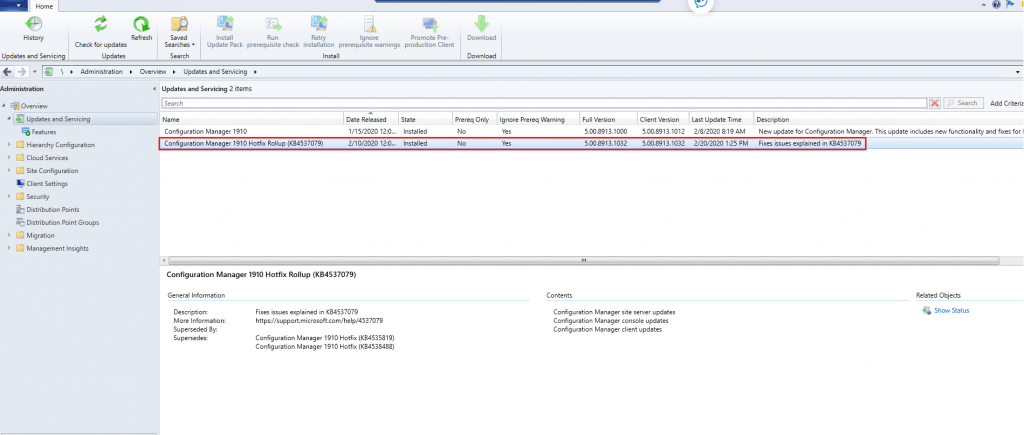Click the support.microsoft.com/help/4537079 URL
The width and height of the screenshot is (1024, 435).
(x=319, y=321)
